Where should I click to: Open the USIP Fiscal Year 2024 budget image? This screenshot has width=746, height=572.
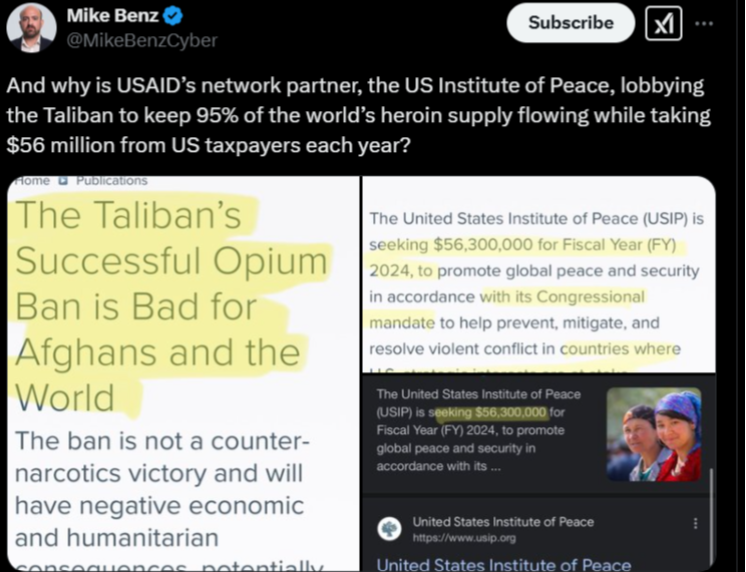[x=539, y=275]
